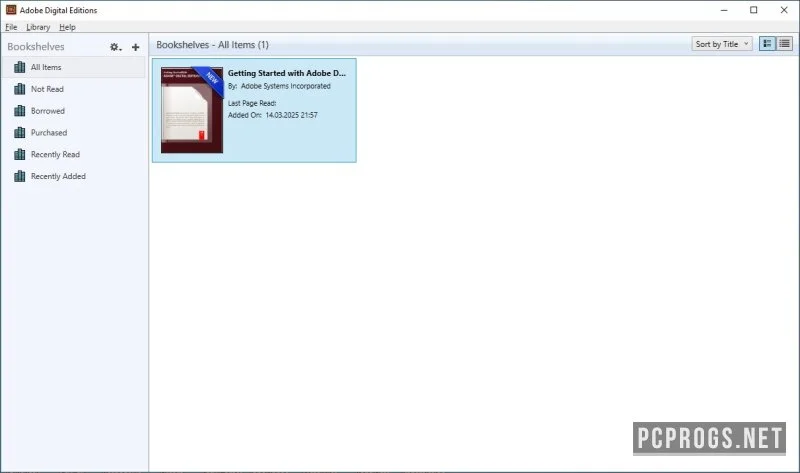The height and width of the screenshot is (473, 800).
Task: Maximize the Adobe Digital Editions window
Action: click(x=754, y=10)
